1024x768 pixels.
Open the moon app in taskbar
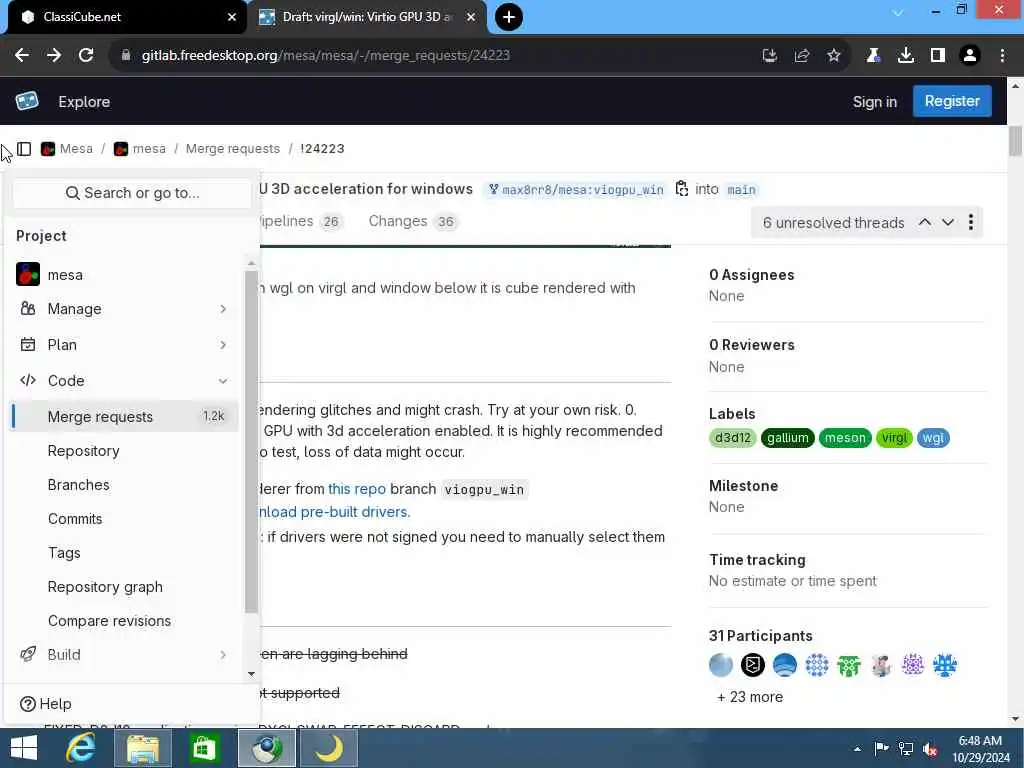(x=328, y=748)
